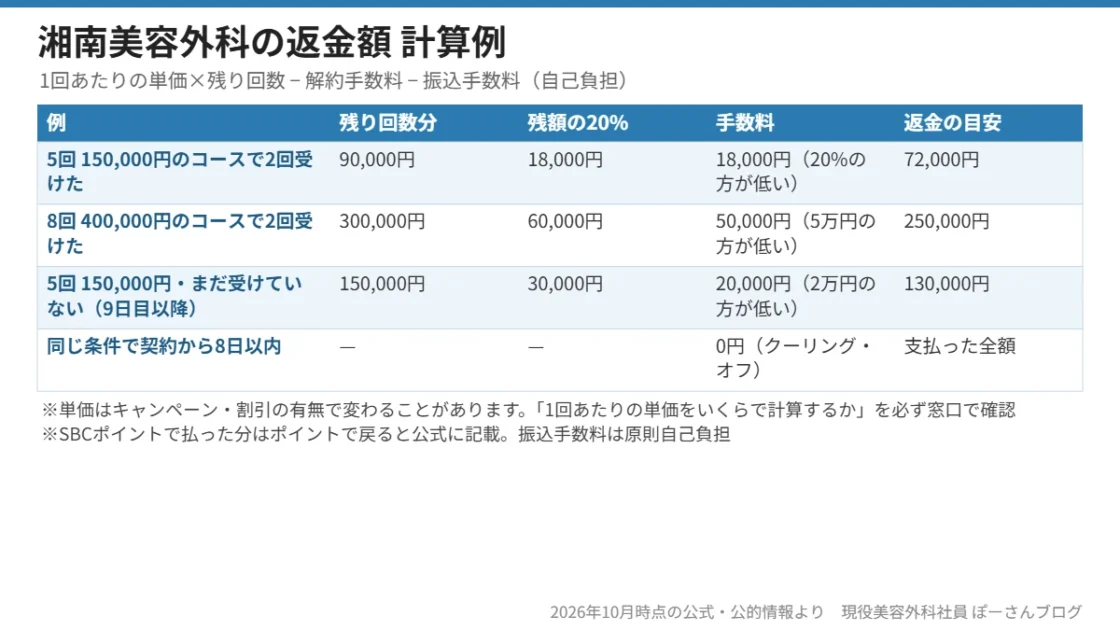Image resolution: width=1120 pixels, height=630 pixels.
Task: Select the row label 5回 150,000円・まだ受けていない
Action: pyautogui.click(x=174, y=296)
